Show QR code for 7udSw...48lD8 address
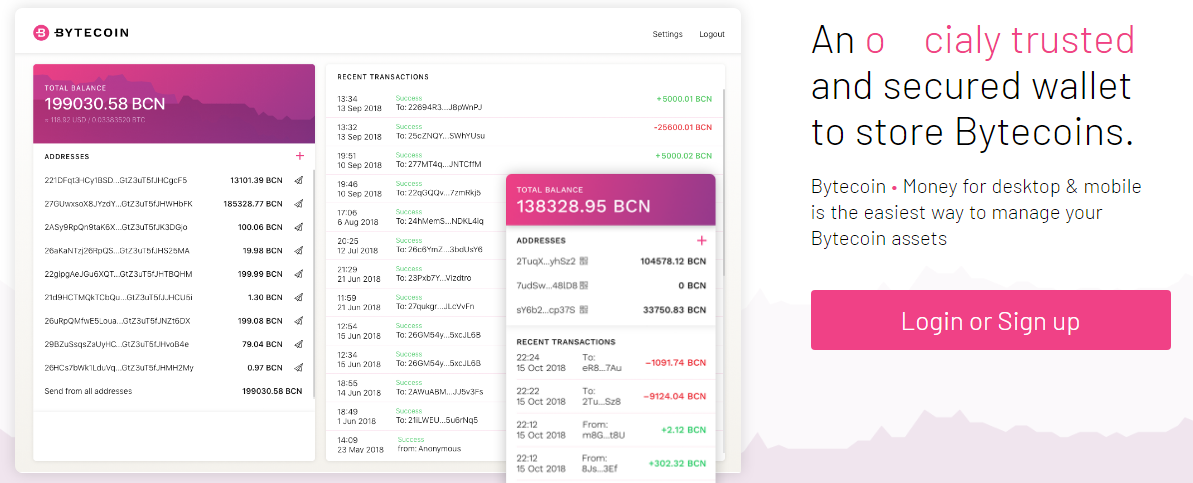The width and height of the screenshot is (1193, 483). pyautogui.click(x=584, y=285)
